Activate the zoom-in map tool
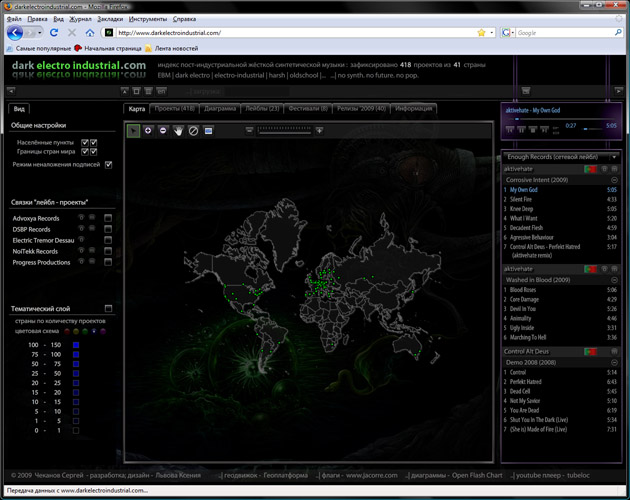The height and width of the screenshot is (500, 630). (x=148, y=131)
